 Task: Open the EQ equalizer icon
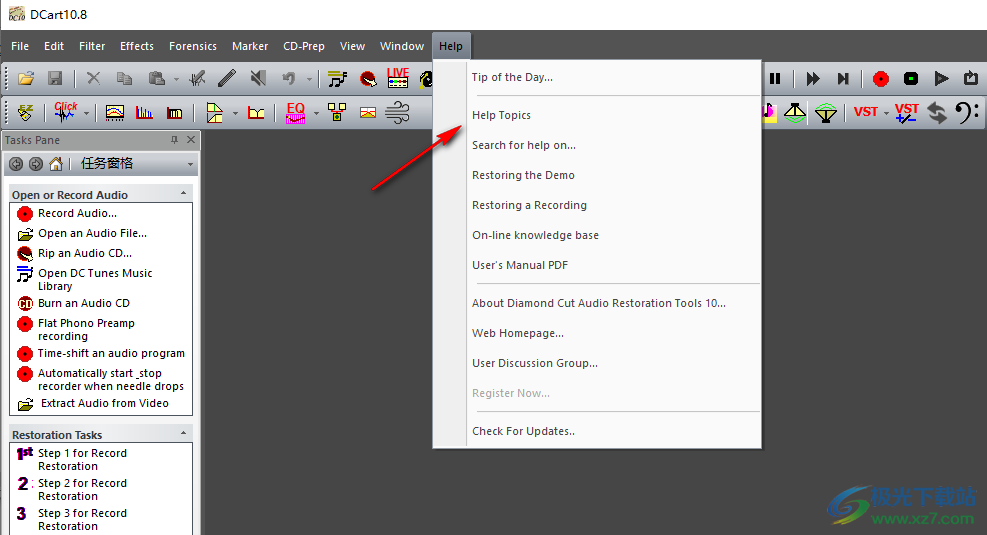point(295,113)
